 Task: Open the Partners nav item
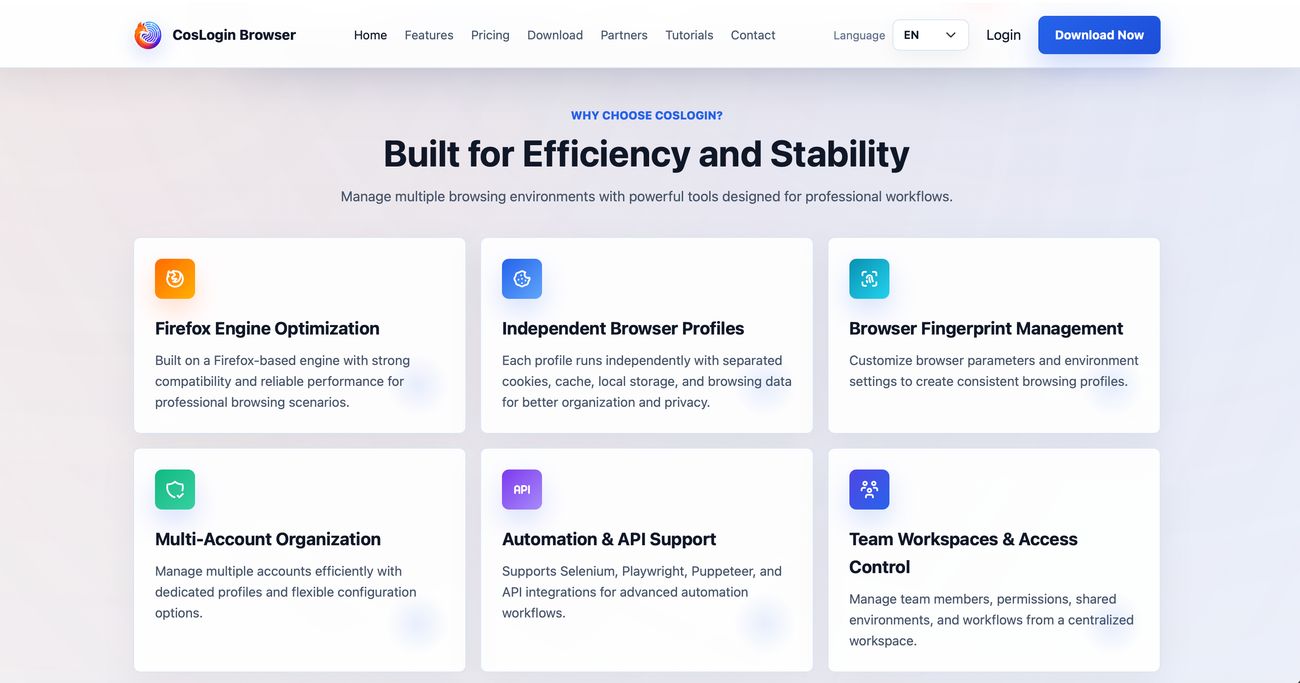624,35
